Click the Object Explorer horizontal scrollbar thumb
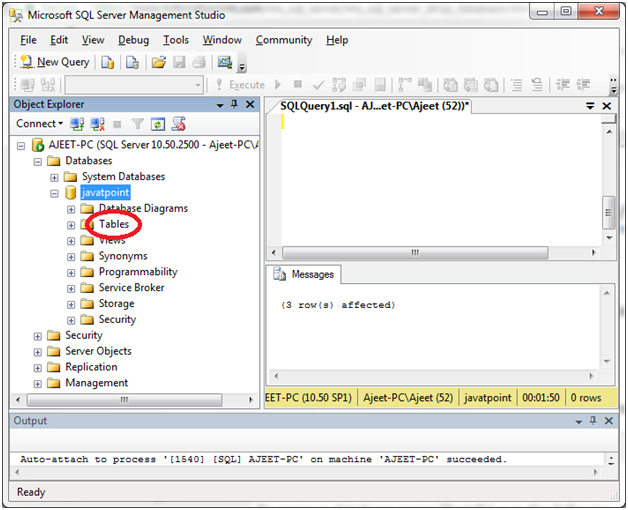This screenshot has width=628, height=510. coord(124,400)
